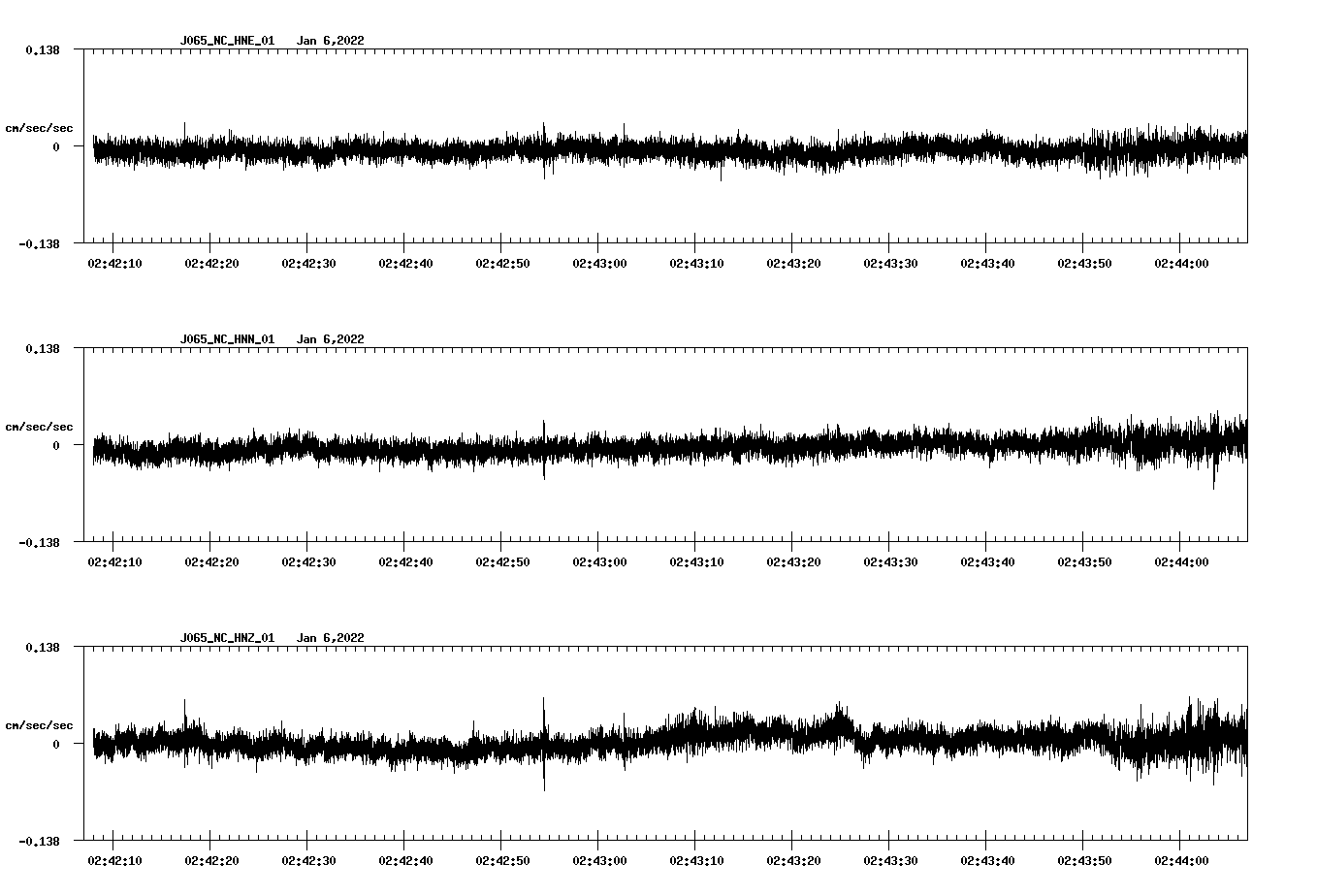Screen dimensions: 1317x896
Task: Click the 02:43:10 time label under HNZ plot
Action: point(696,861)
